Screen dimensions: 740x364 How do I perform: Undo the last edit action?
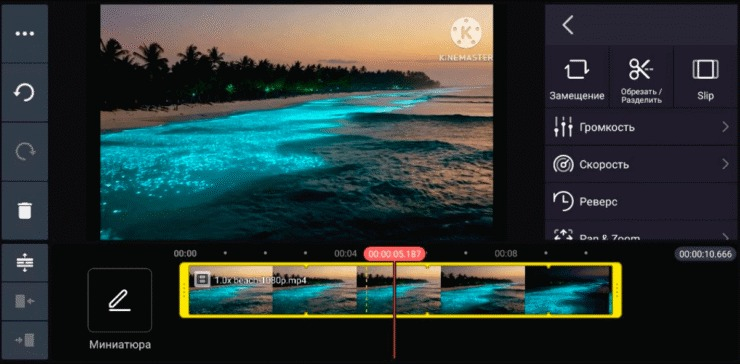pyautogui.click(x=25, y=93)
